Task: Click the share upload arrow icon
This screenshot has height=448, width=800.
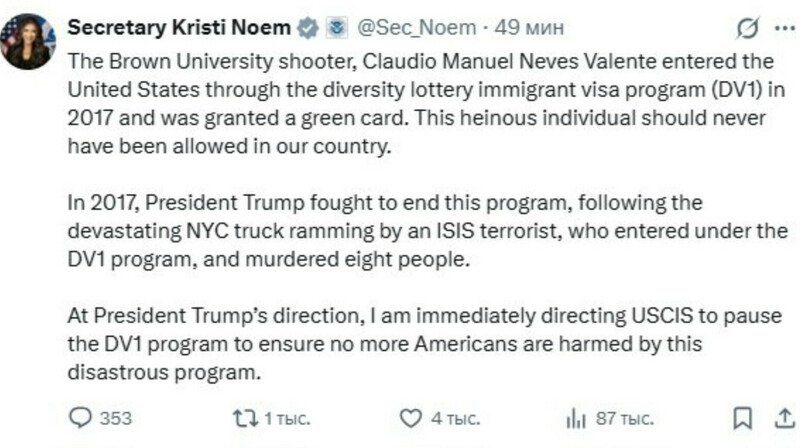Action: [x=777, y=416]
